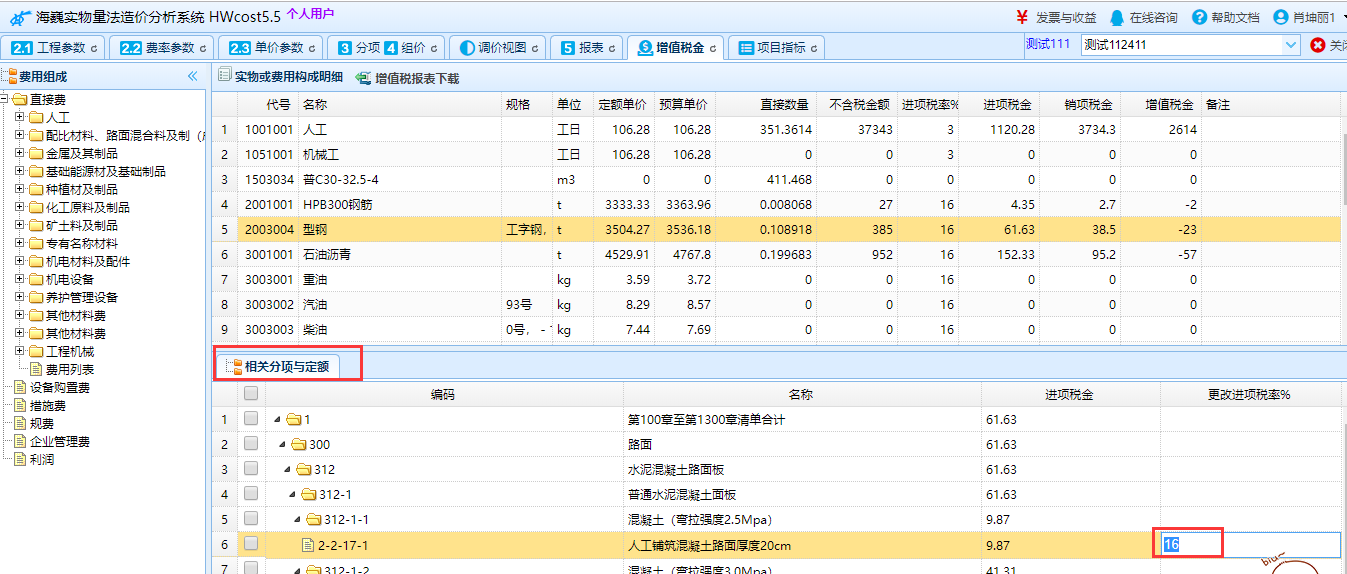Click the 帮助文档 question mark icon
The width and height of the screenshot is (1347, 574).
click(1200, 17)
